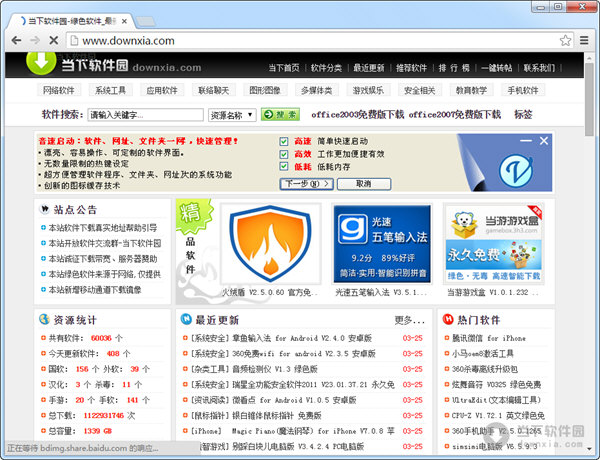Stop page loading with the X button
This screenshot has height=460, width=600.
click(54, 40)
